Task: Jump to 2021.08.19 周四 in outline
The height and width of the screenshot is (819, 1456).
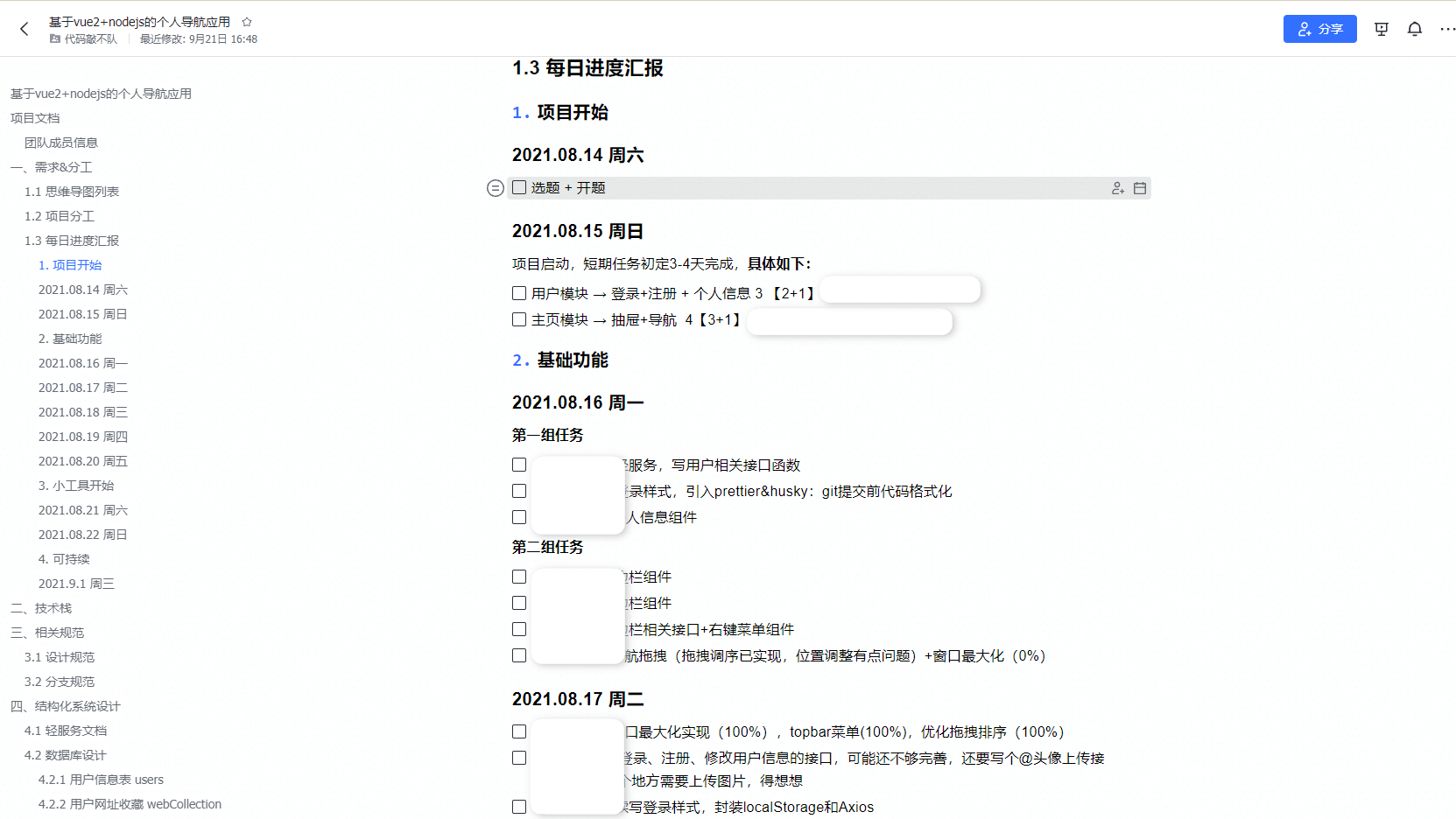Action: click(x=83, y=437)
